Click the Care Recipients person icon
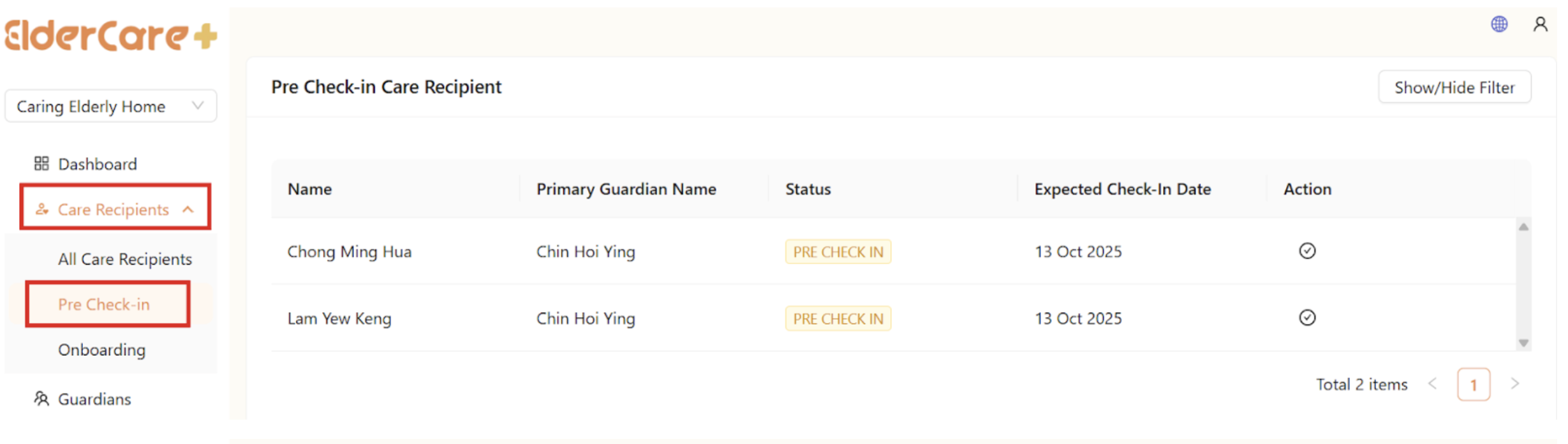Screen dimensions: 1568x444 tap(42, 209)
